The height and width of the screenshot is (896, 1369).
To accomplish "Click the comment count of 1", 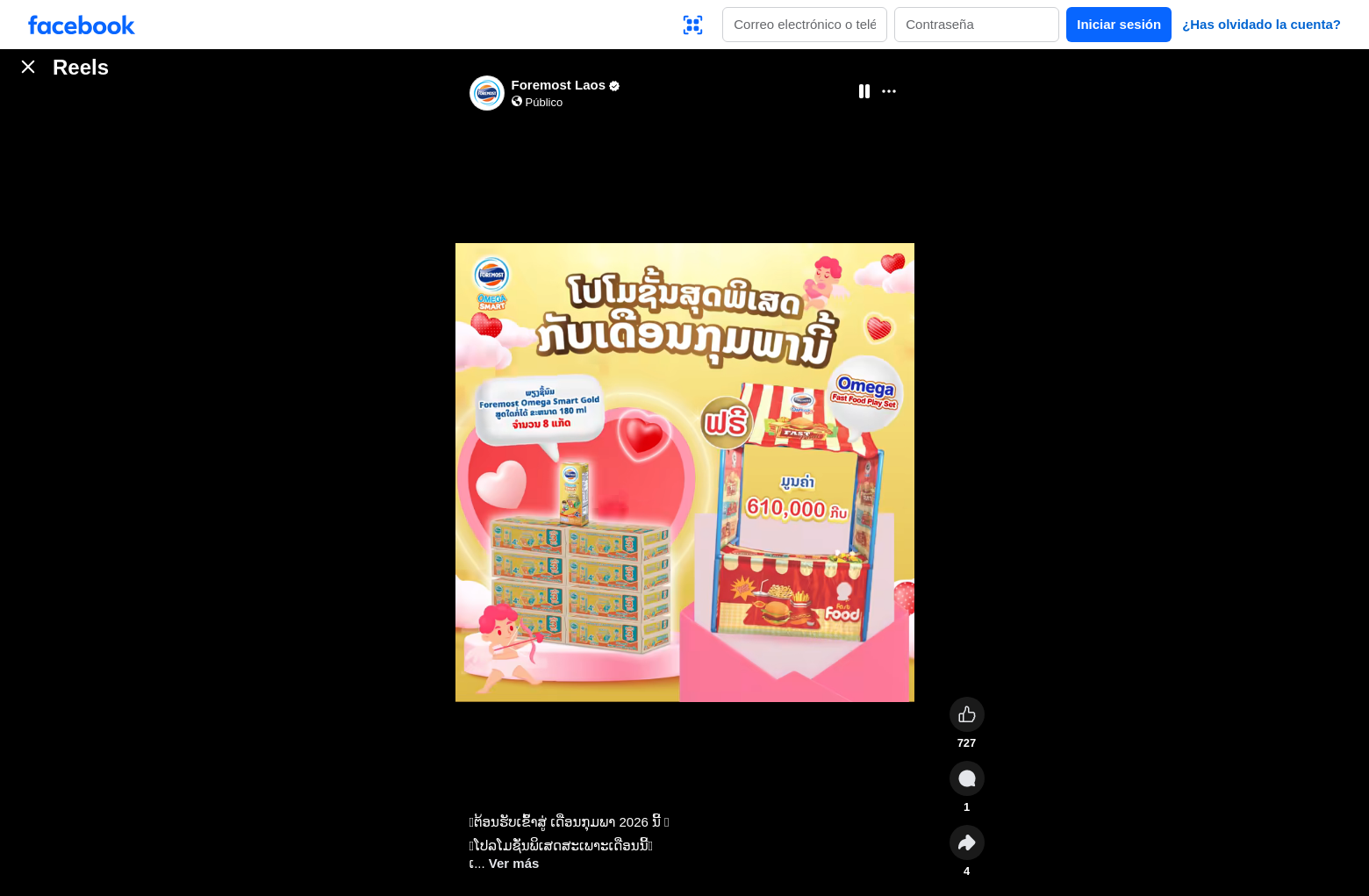I will click(x=966, y=807).
